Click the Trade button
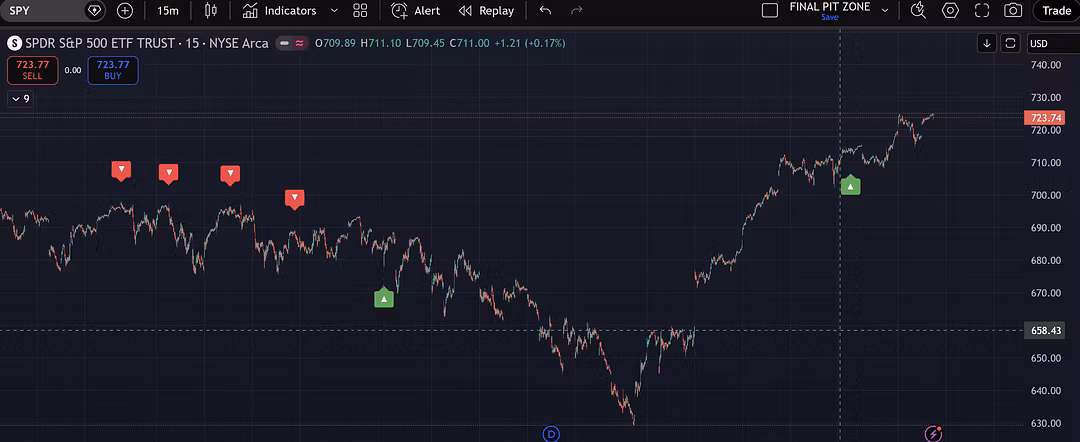Viewport: 1080px width, 442px height. coord(1057,10)
